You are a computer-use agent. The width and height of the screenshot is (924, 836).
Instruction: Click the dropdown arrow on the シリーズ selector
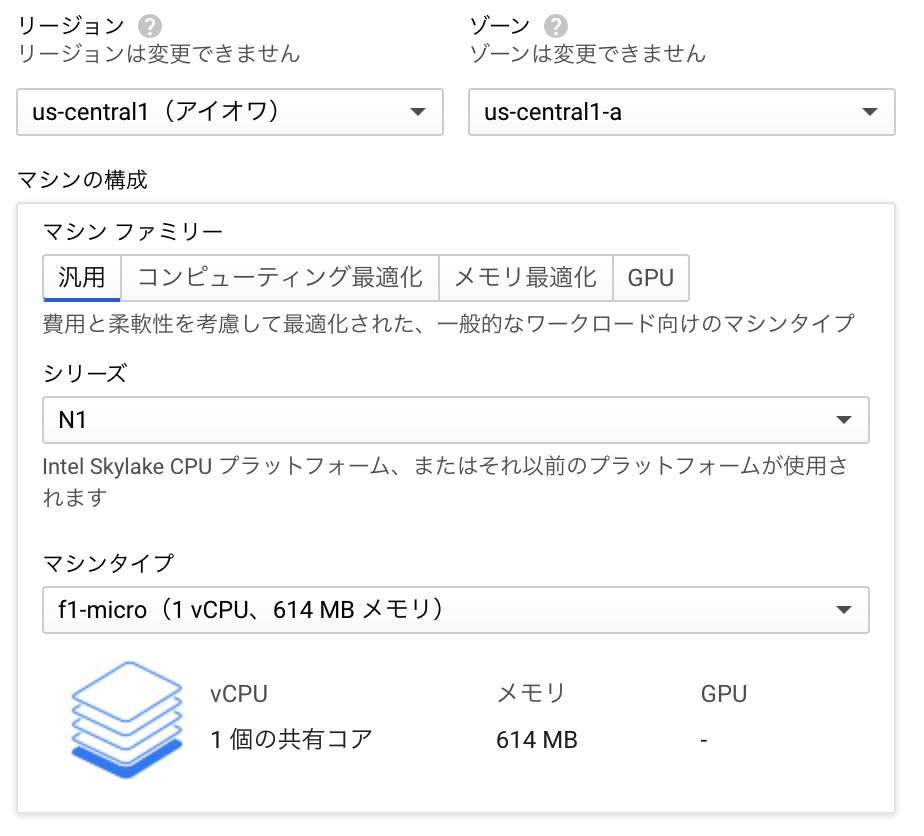coord(848,420)
